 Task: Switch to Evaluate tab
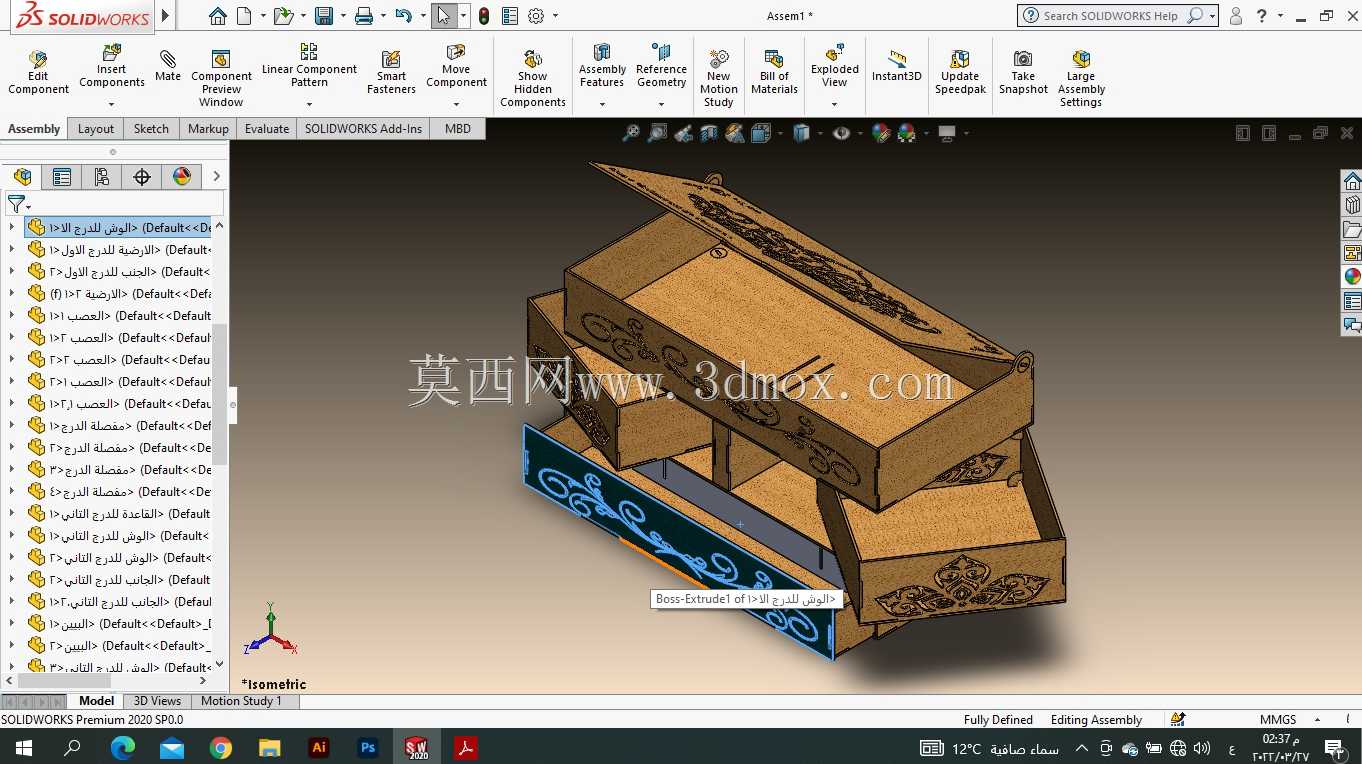pyautogui.click(x=267, y=128)
